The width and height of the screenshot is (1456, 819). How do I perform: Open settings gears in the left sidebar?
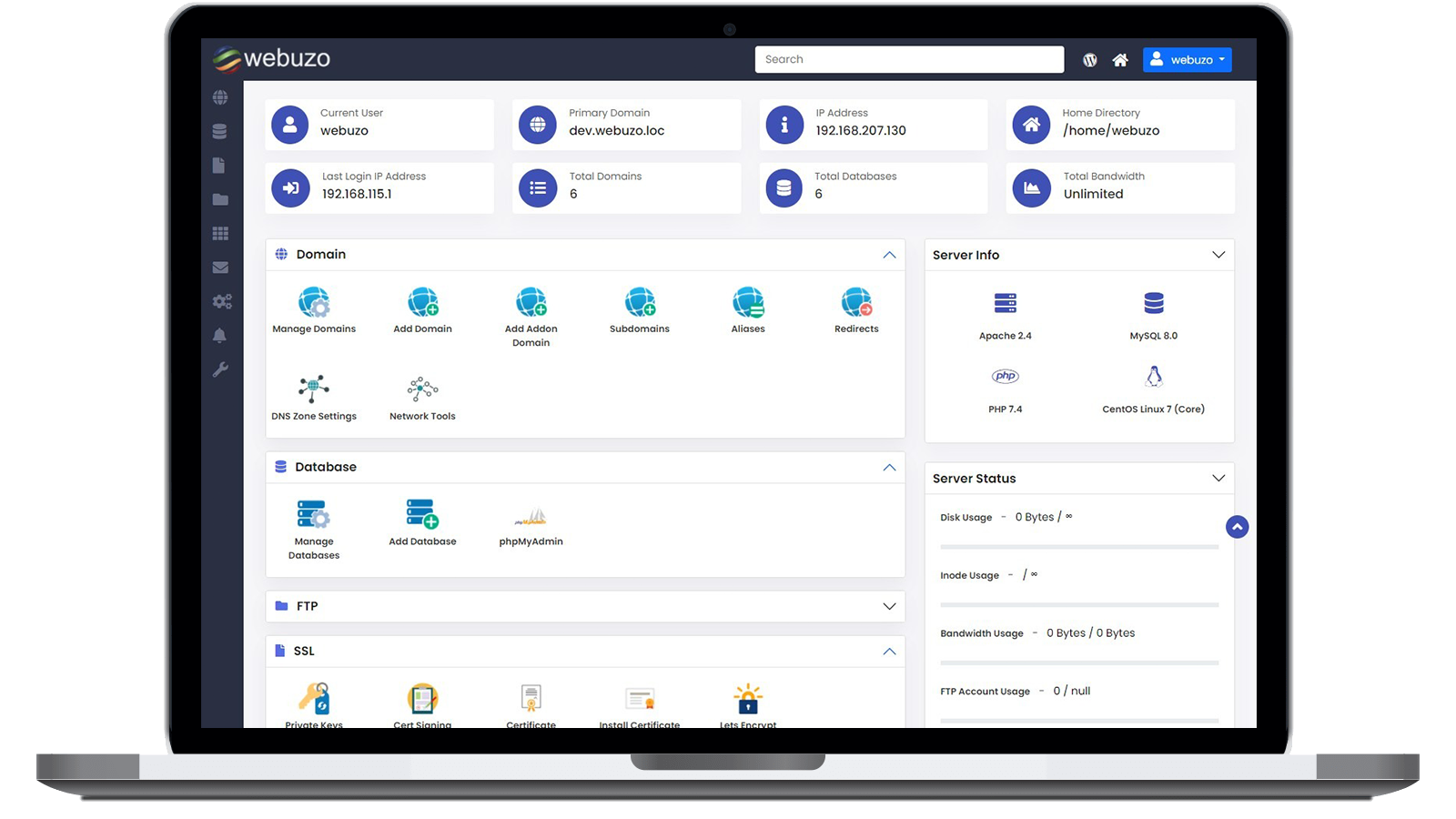[x=219, y=301]
